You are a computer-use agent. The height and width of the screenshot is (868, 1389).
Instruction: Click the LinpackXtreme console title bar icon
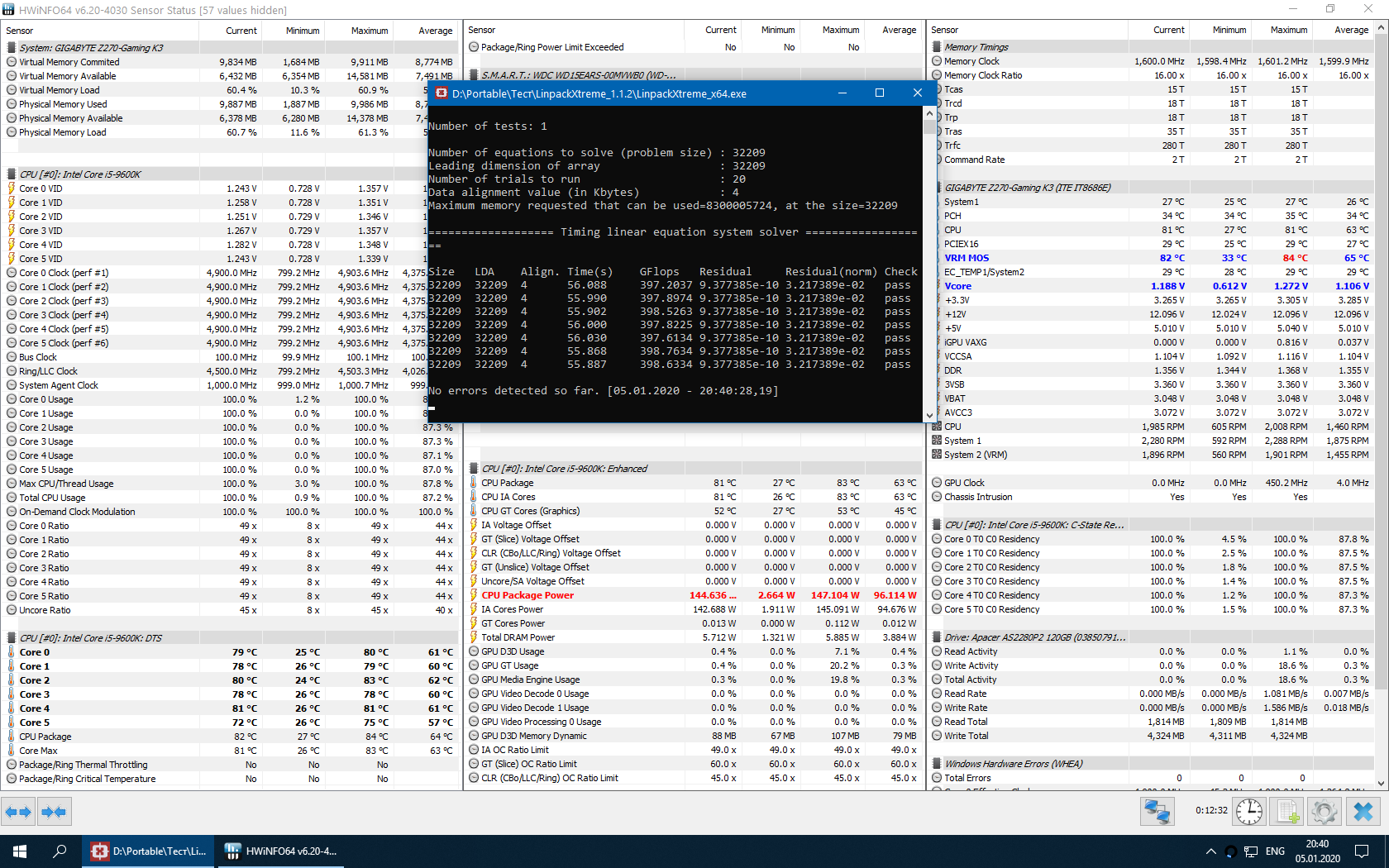pyautogui.click(x=442, y=93)
